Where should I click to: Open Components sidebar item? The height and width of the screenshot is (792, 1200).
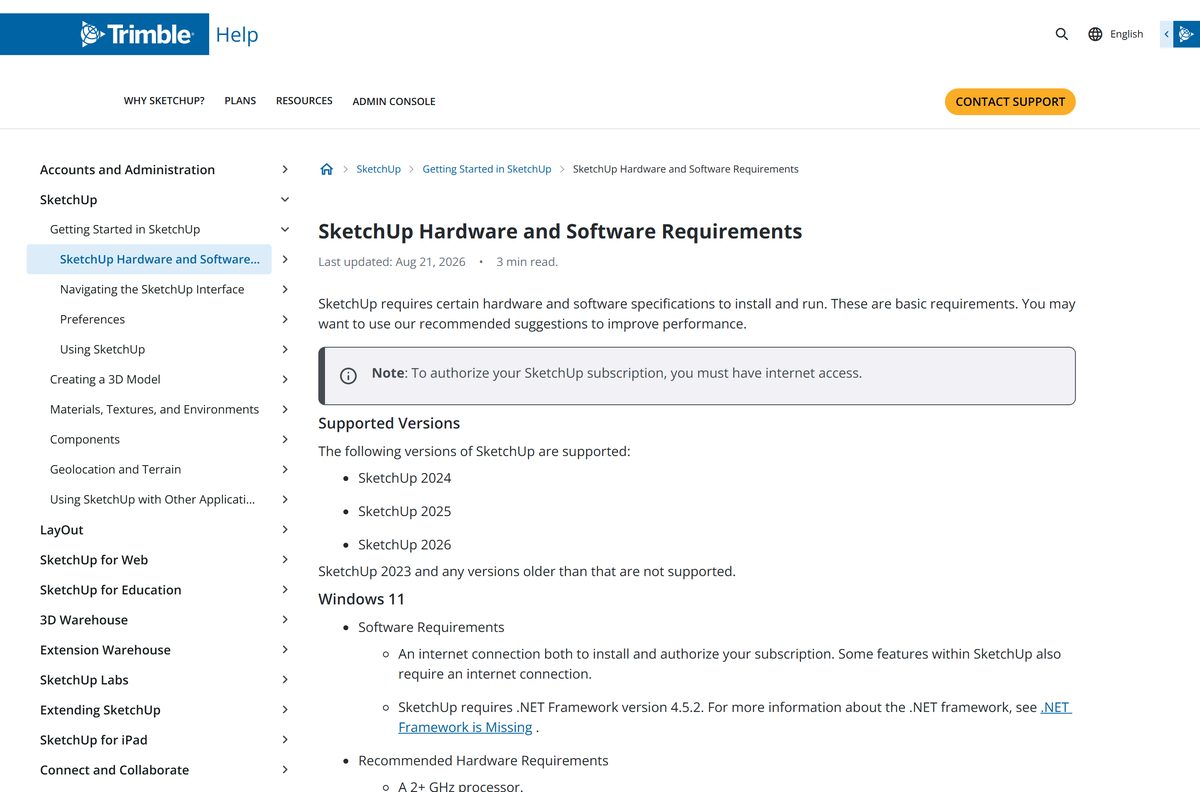click(85, 439)
